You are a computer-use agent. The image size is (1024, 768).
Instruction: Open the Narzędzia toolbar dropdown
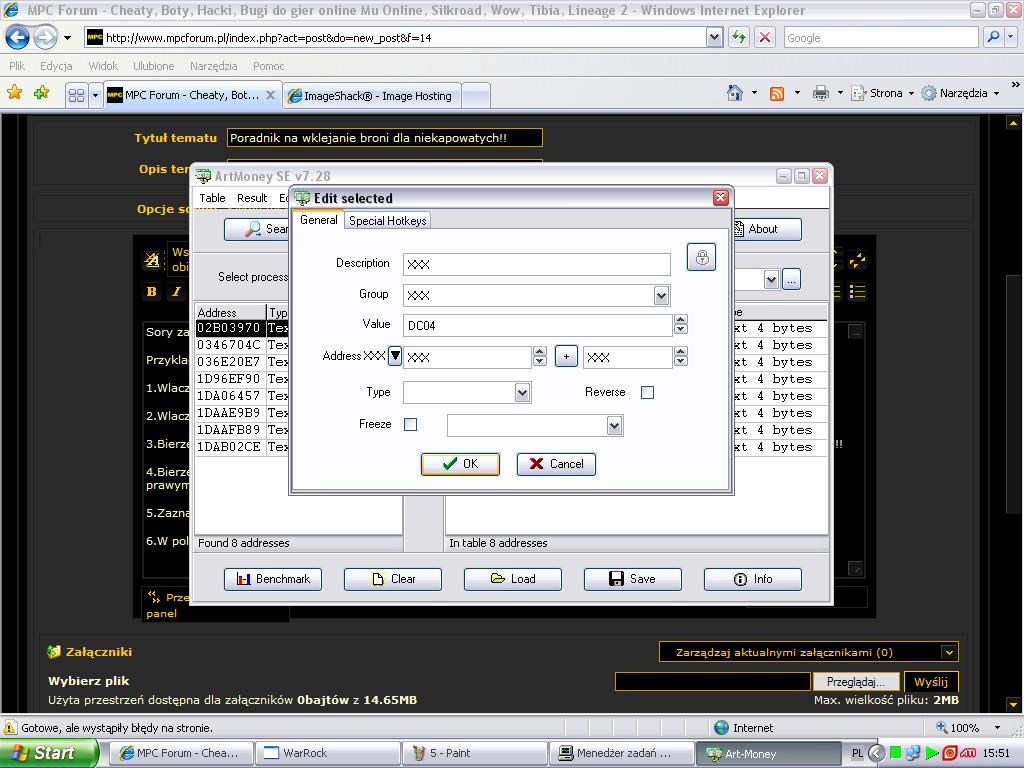click(x=996, y=93)
